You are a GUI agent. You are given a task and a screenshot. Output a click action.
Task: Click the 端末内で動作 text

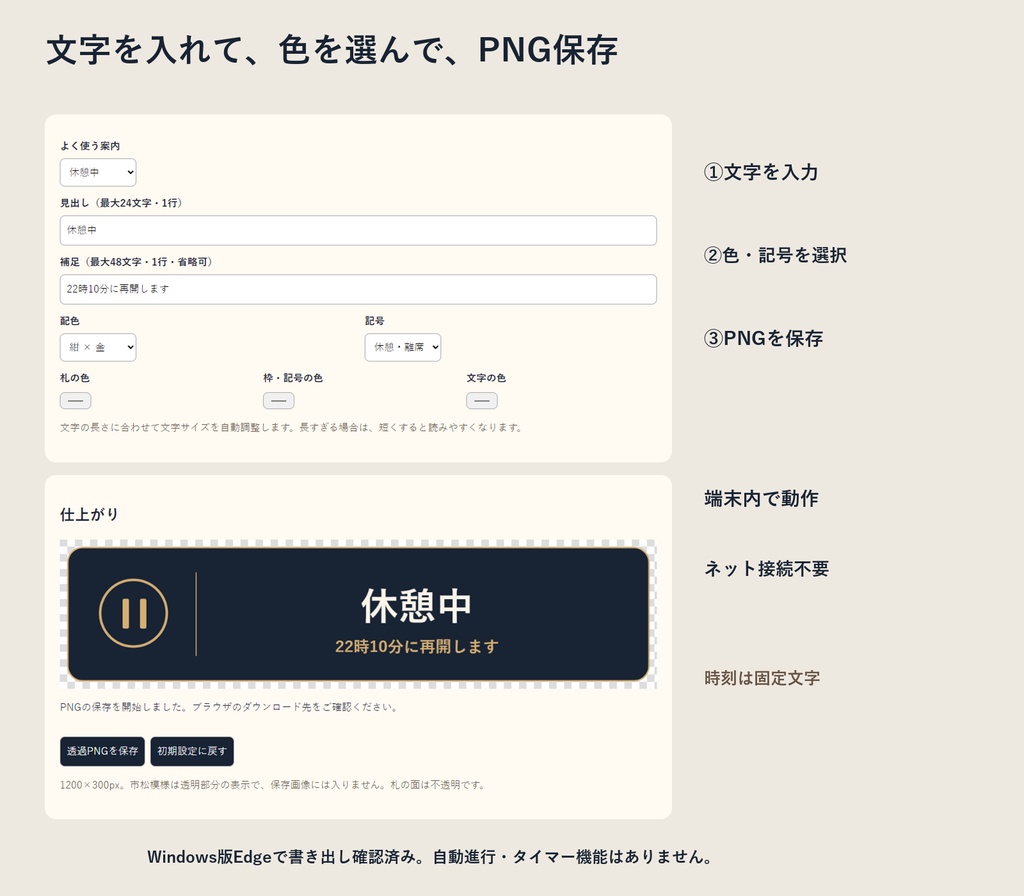[761, 499]
